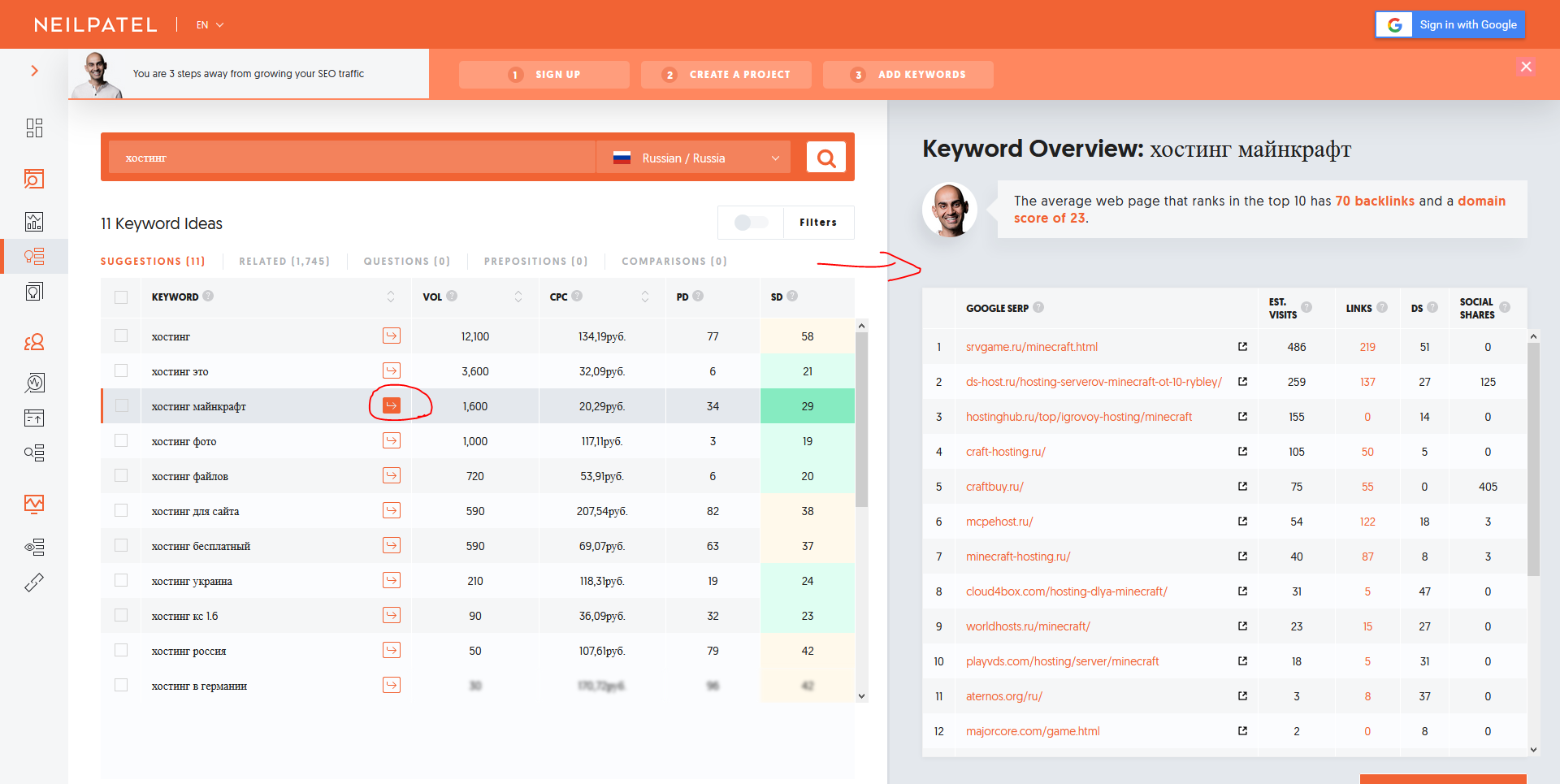1560x784 pixels.
Task: Check the box for хостинг для сайта
Action: (121, 510)
